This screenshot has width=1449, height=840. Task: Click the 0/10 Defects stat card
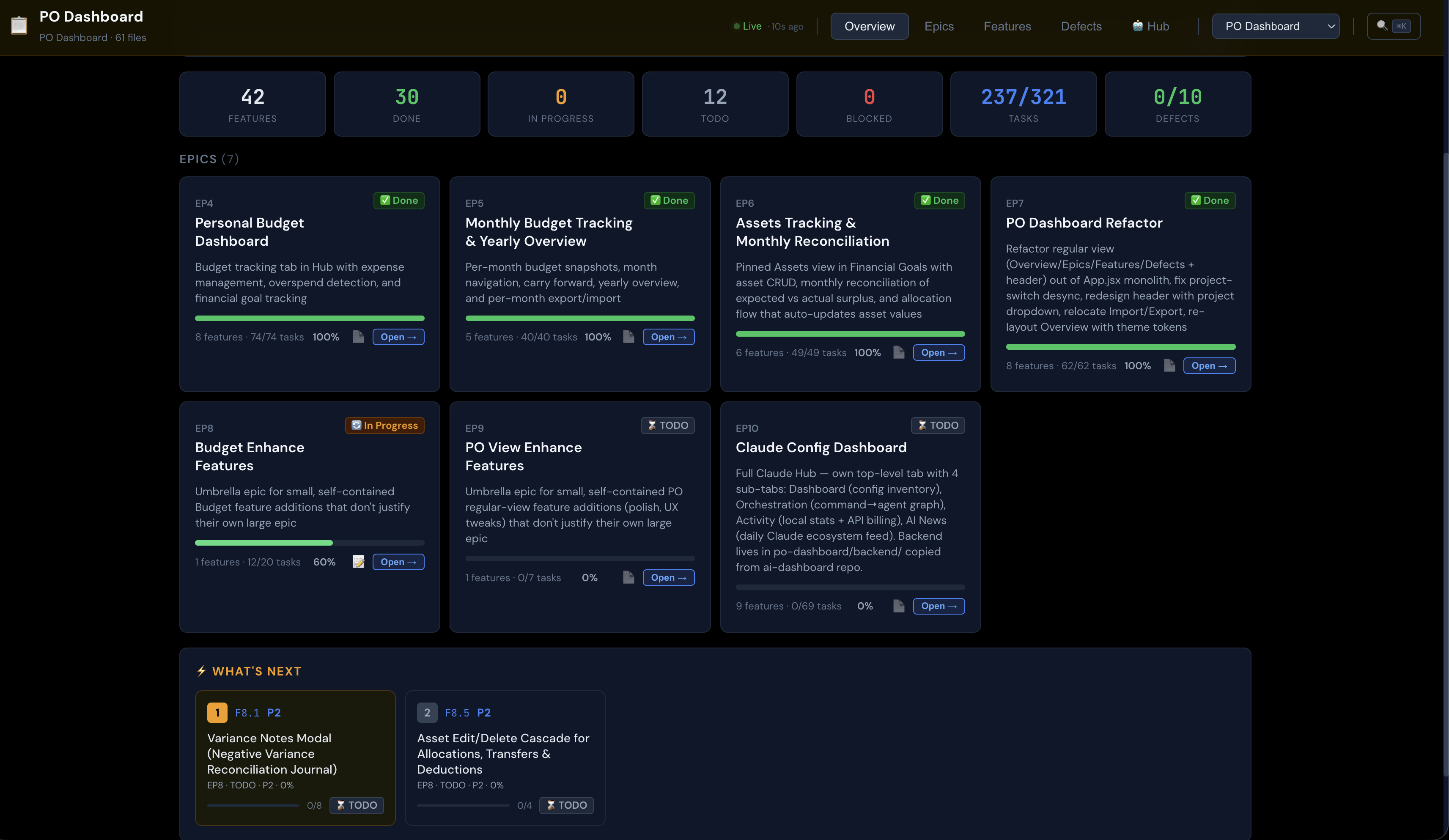pos(1177,104)
